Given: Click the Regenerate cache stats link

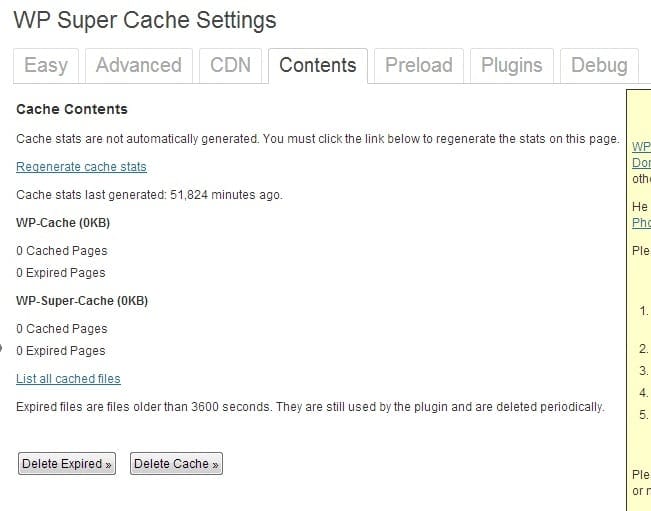Looking at the screenshot, I should coord(81,167).
